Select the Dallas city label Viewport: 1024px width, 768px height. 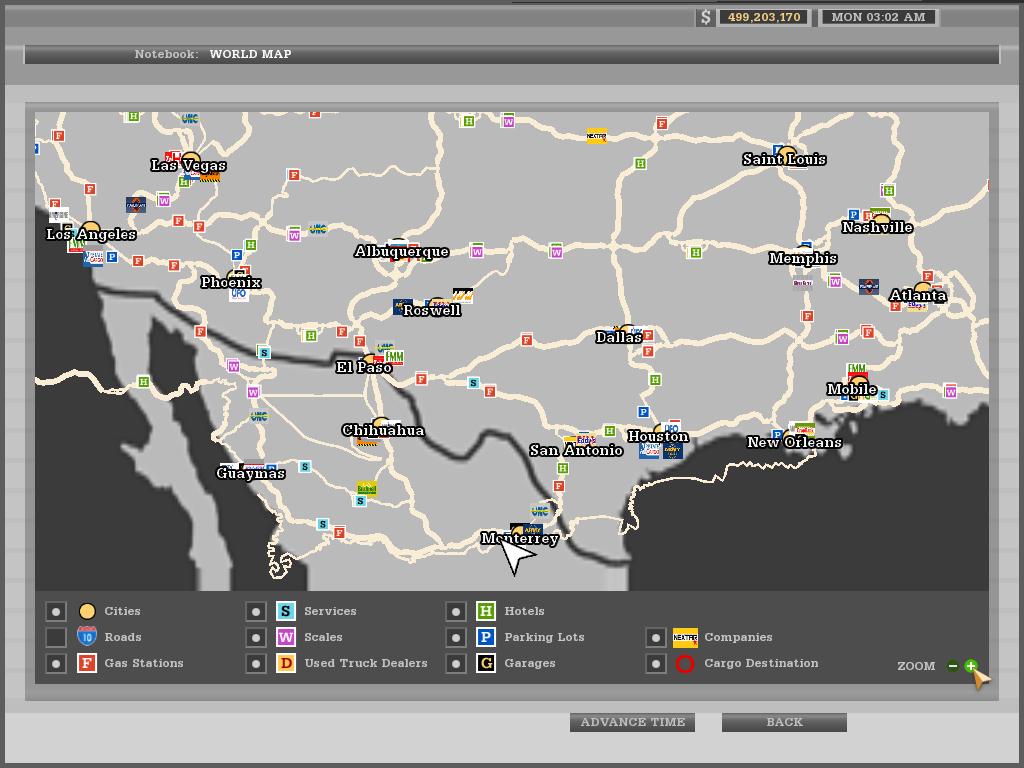(618, 338)
